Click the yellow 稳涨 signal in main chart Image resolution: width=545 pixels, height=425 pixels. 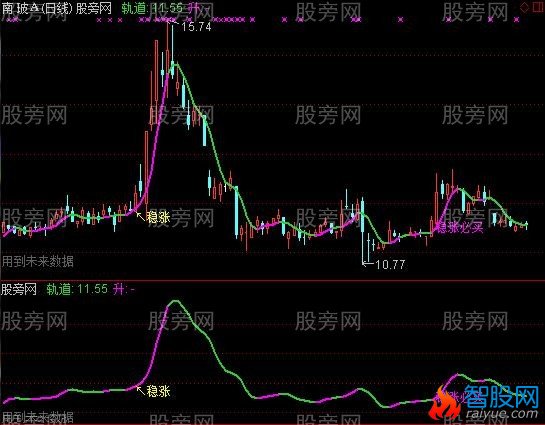(x=158, y=217)
